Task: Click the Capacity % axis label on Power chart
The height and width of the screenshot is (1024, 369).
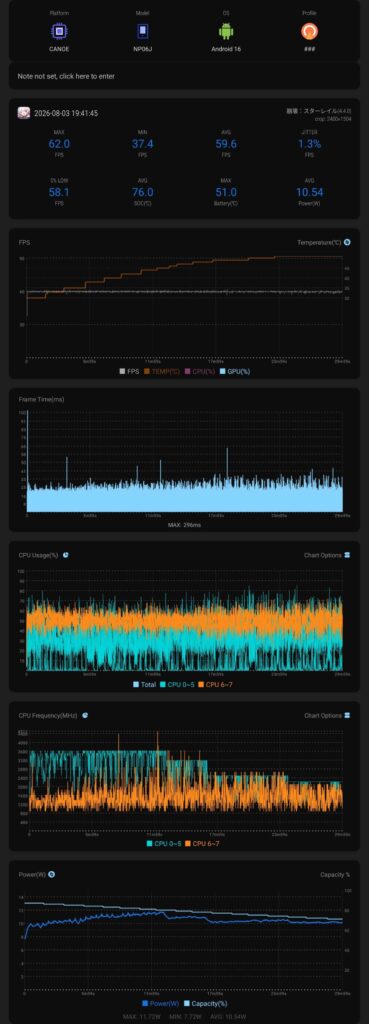Action: pyautogui.click(x=335, y=874)
